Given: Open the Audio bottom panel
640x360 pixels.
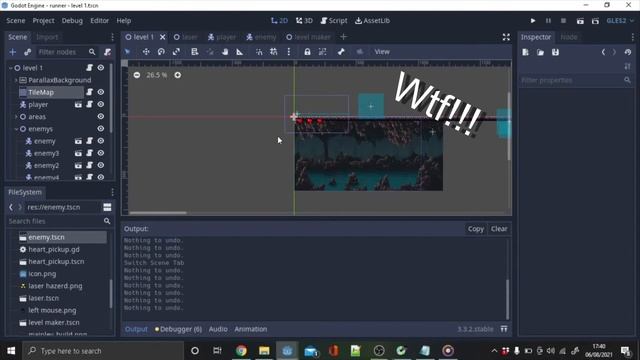Looking at the screenshot, I should (x=218, y=329).
